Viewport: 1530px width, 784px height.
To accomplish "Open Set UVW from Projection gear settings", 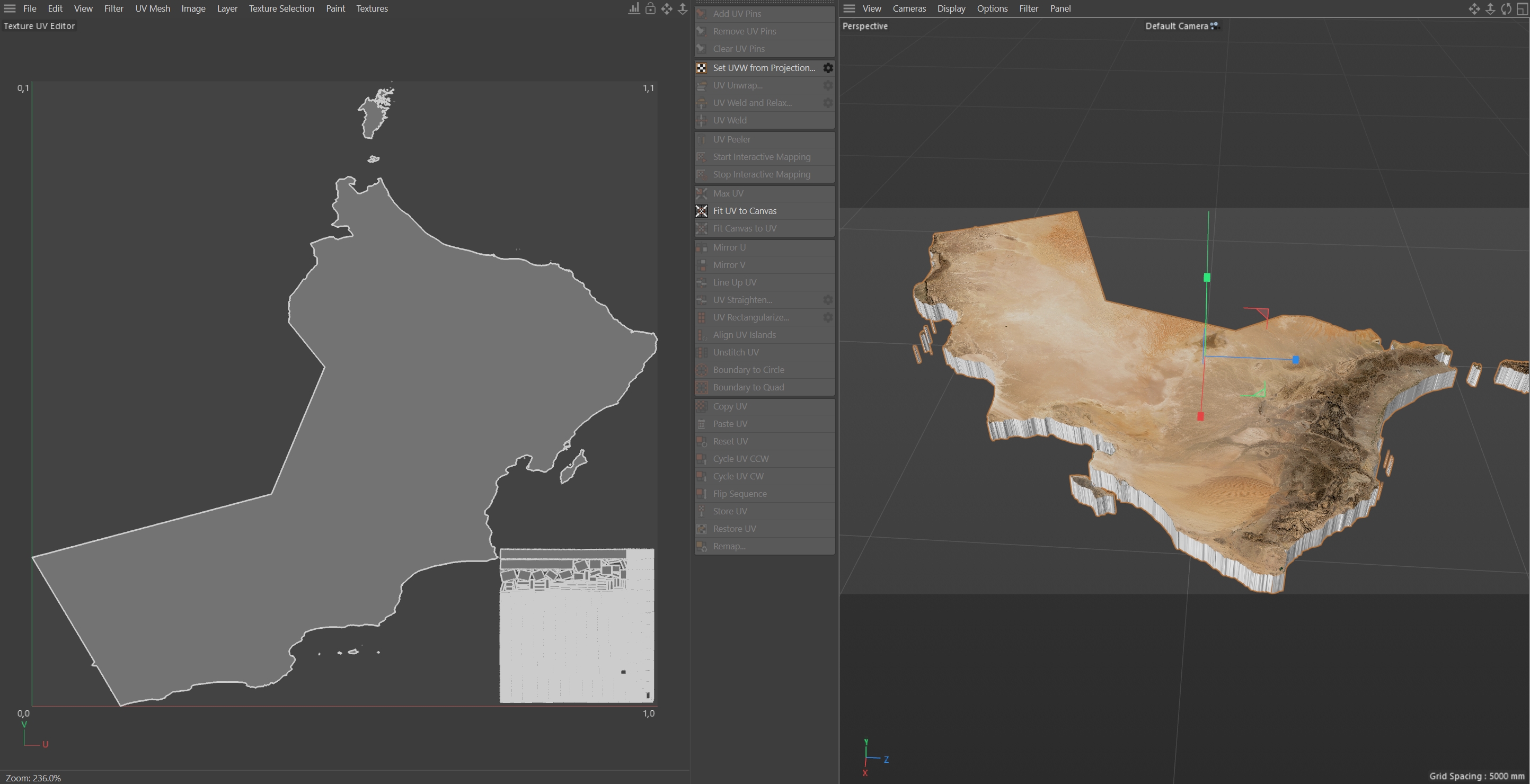I will point(828,68).
